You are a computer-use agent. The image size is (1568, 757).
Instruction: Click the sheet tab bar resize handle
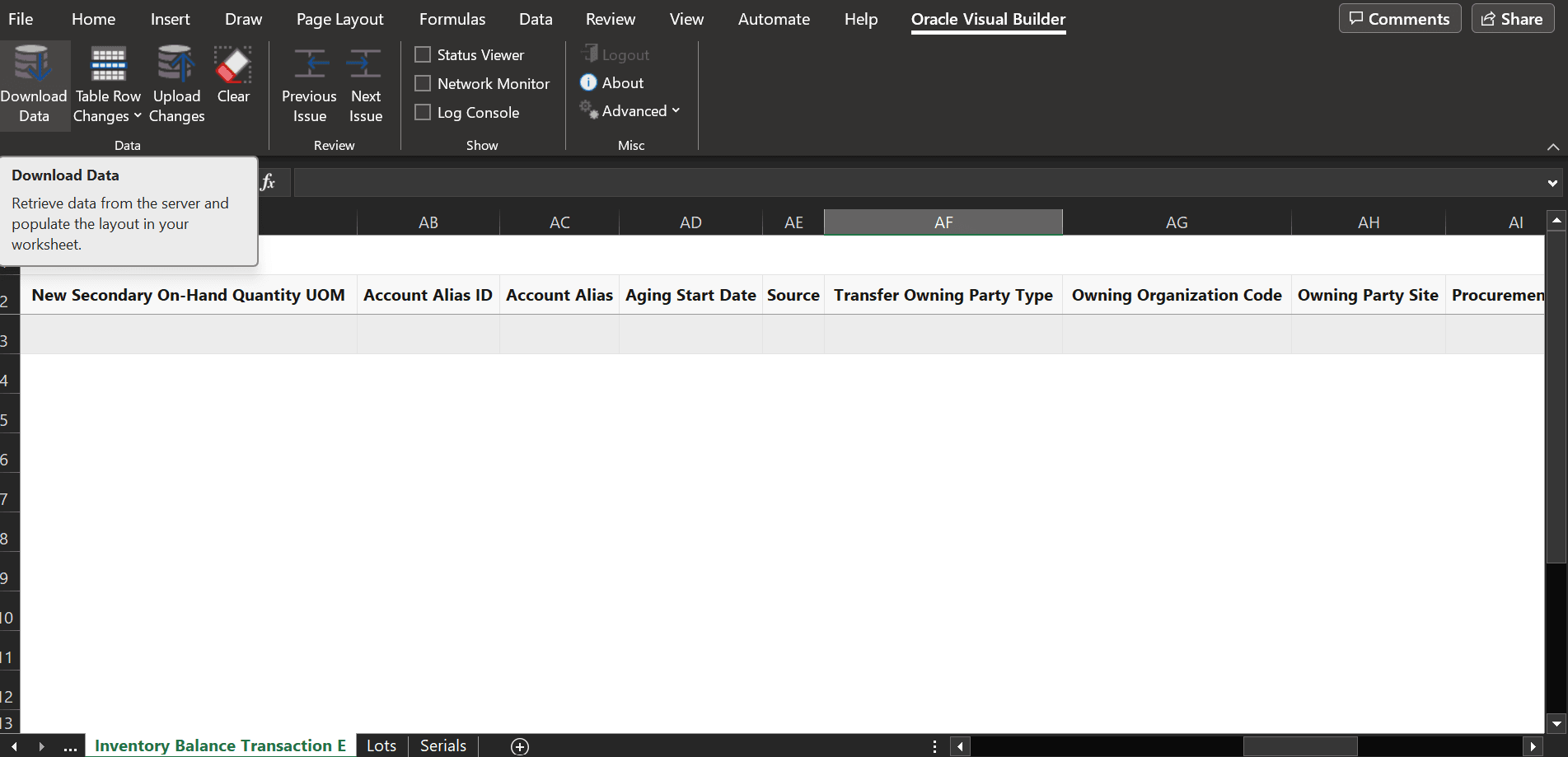pos(934,746)
